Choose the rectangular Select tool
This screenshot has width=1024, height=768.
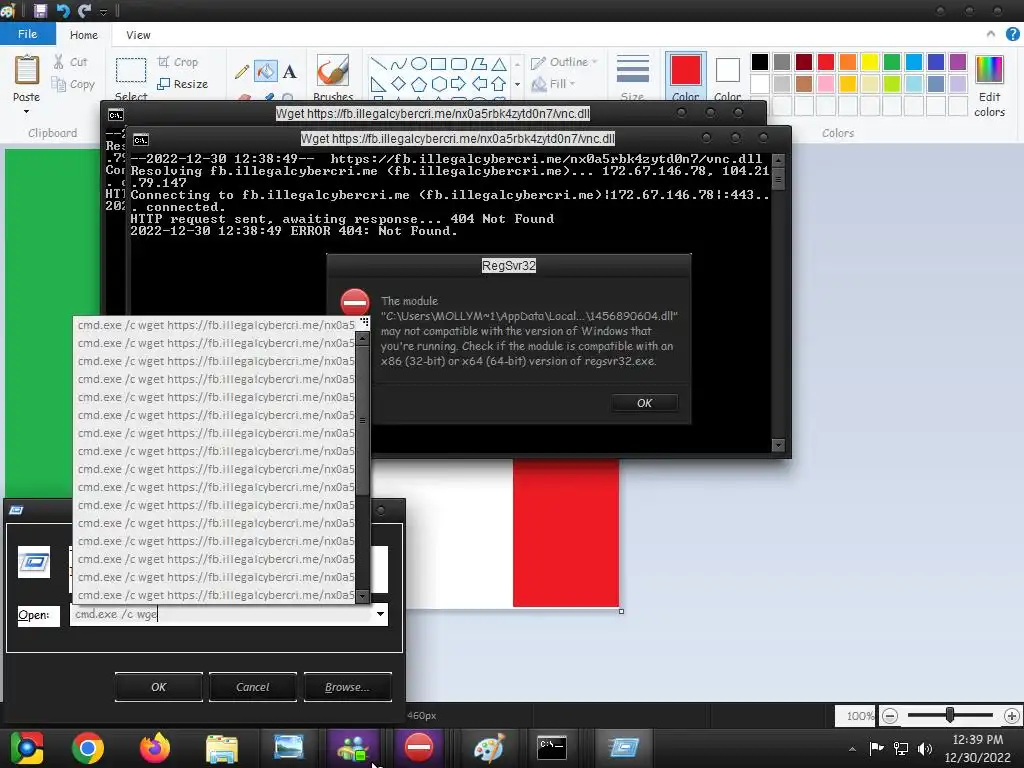point(131,71)
